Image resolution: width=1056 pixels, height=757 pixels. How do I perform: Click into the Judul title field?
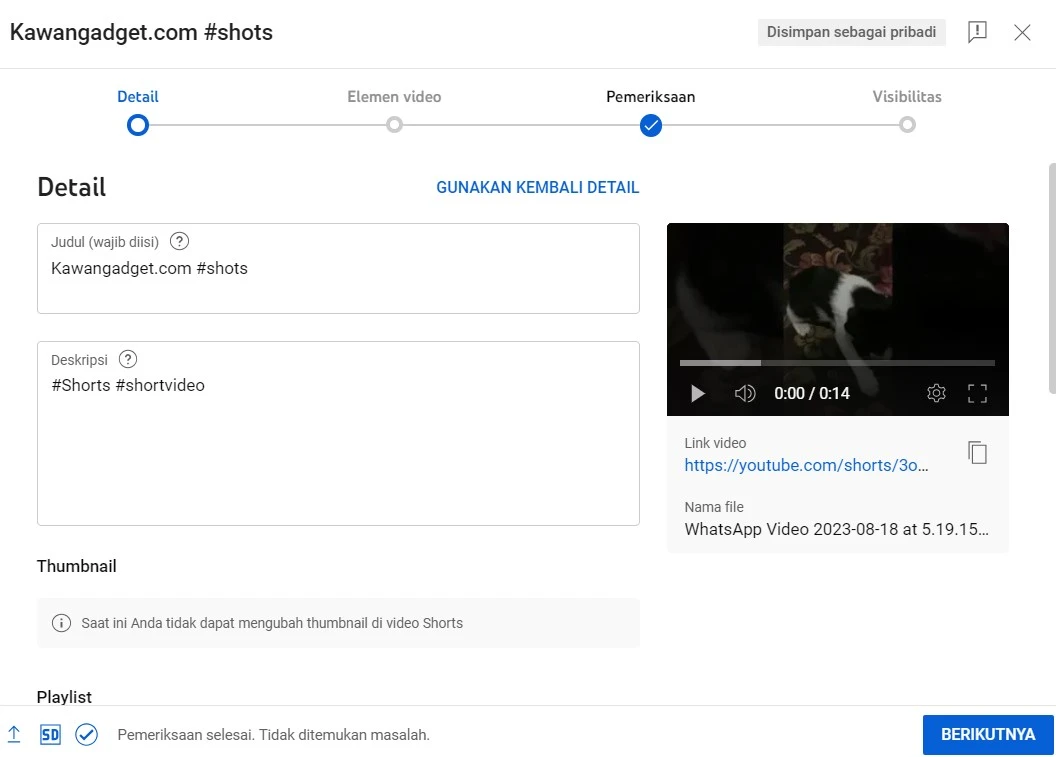click(x=338, y=268)
